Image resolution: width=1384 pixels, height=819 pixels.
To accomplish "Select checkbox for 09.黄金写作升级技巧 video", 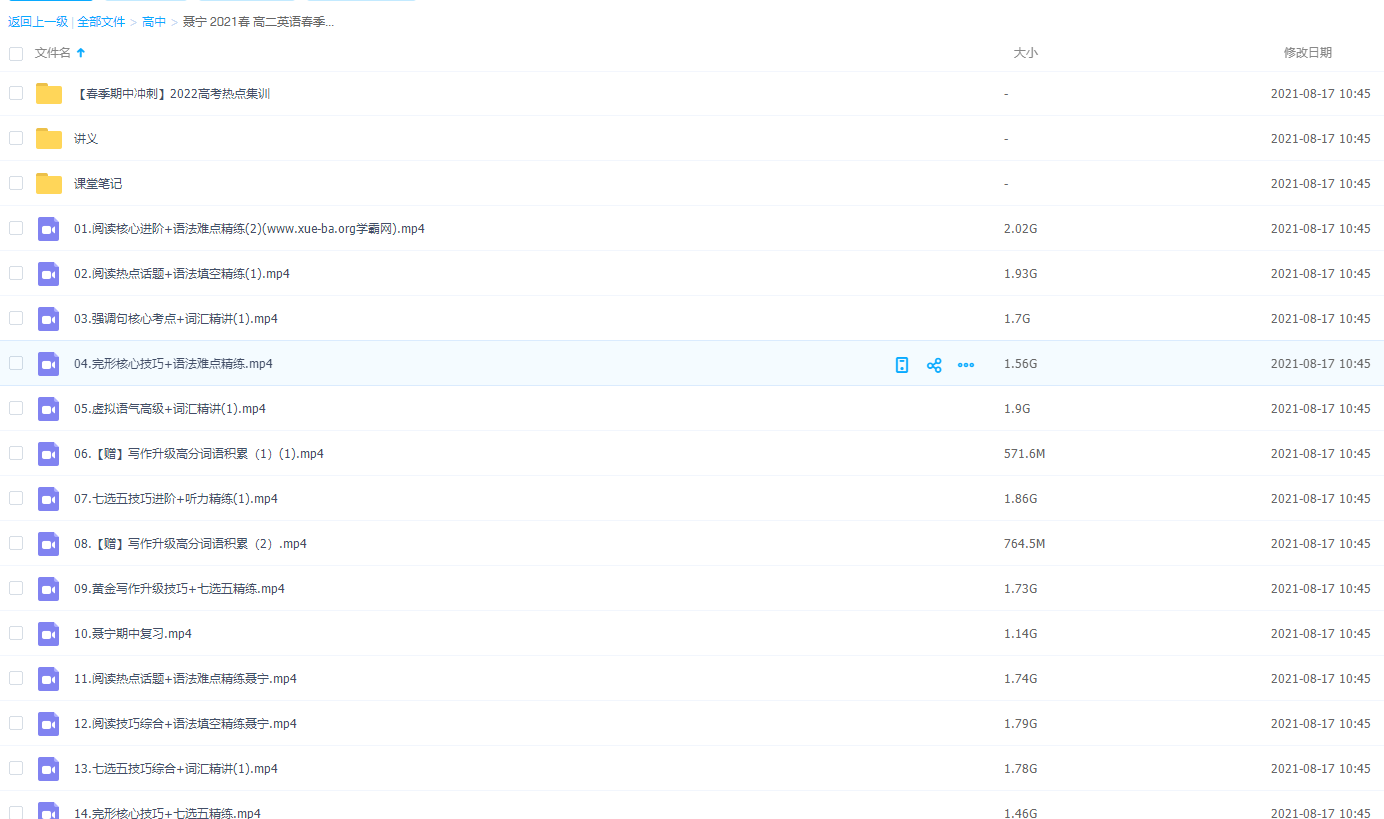I will [16, 588].
